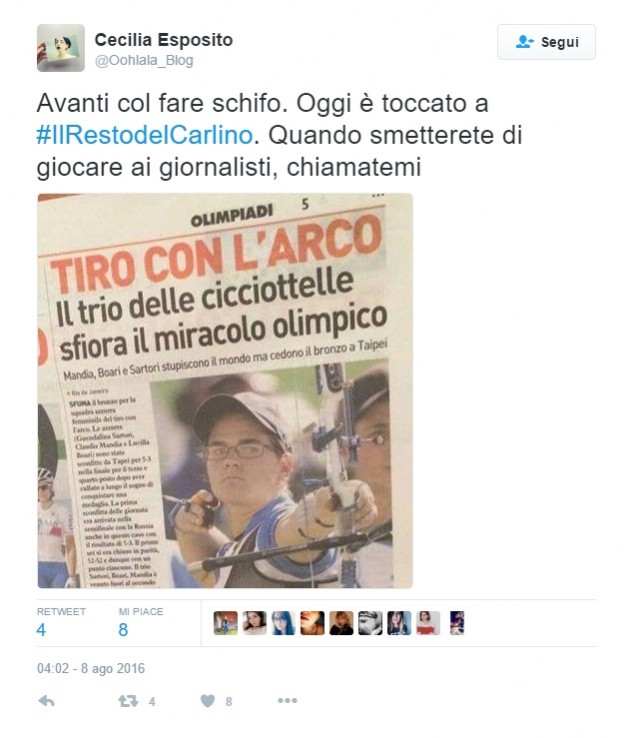Open the black-and-white liker avatar

click(370, 623)
